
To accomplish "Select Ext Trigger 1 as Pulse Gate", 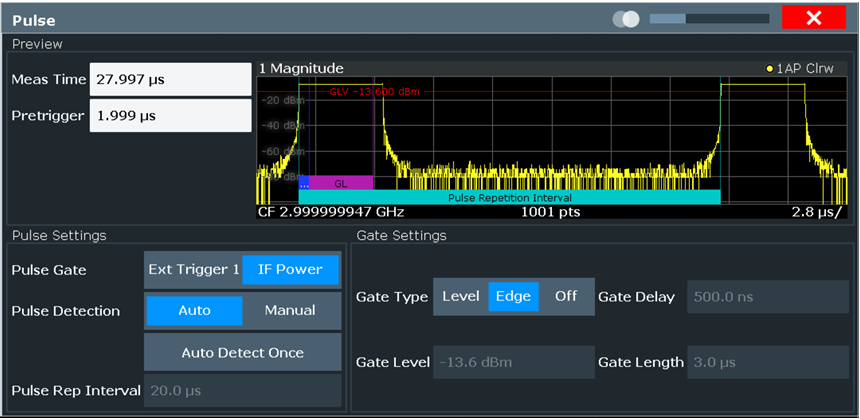I will pyautogui.click(x=194, y=270).
